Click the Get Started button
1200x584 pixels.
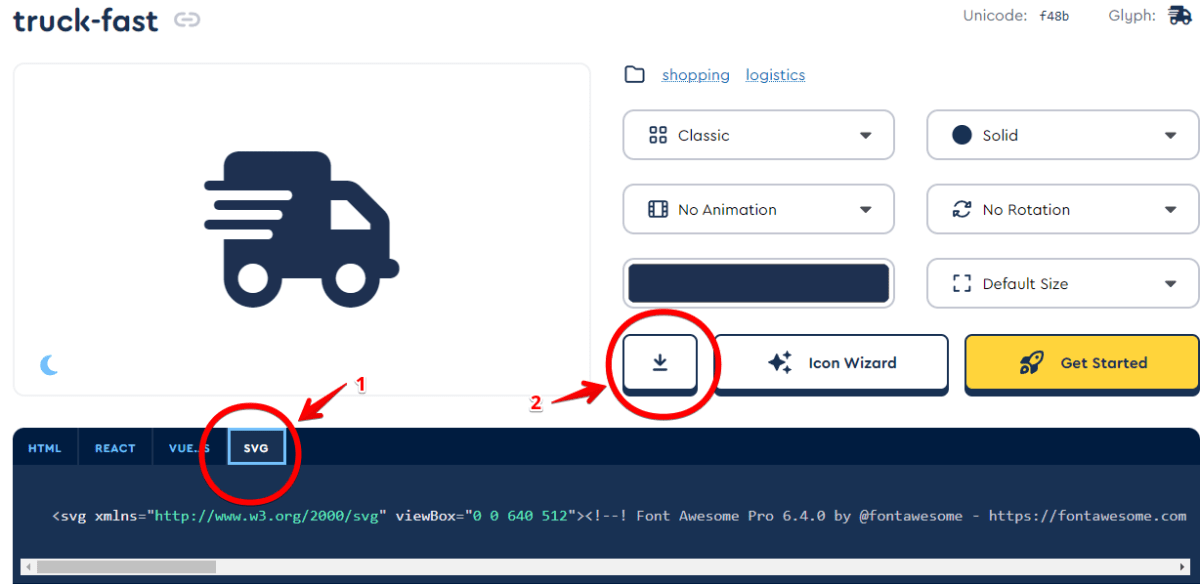[1082, 362]
